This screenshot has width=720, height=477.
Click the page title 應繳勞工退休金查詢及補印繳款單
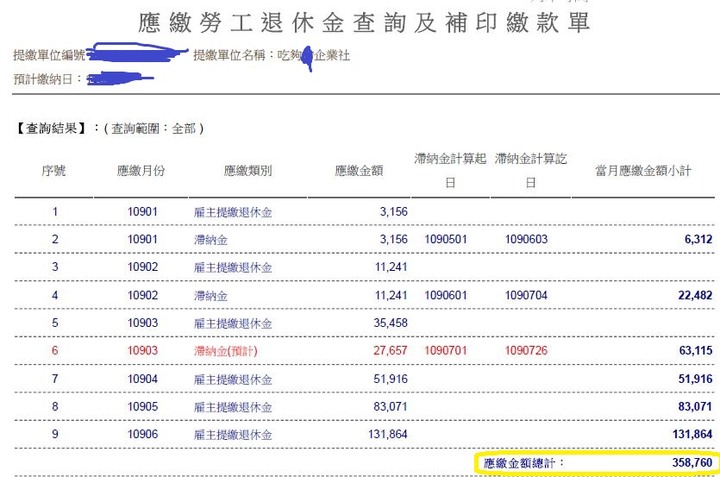(364, 22)
